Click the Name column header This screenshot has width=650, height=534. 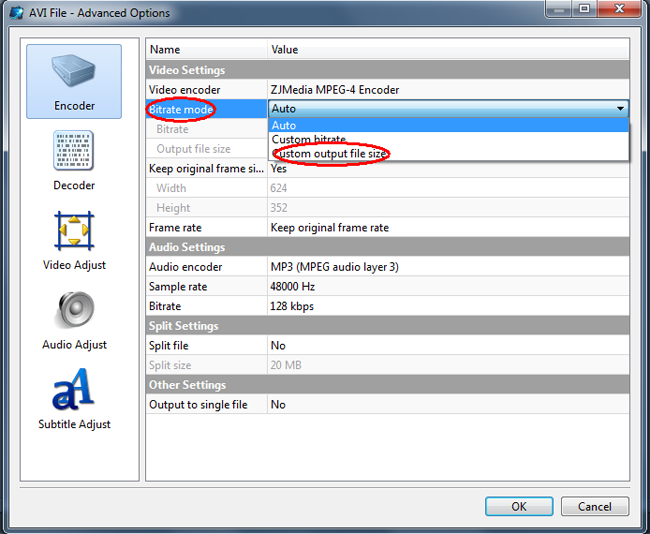pyautogui.click(x=206, y=49)
